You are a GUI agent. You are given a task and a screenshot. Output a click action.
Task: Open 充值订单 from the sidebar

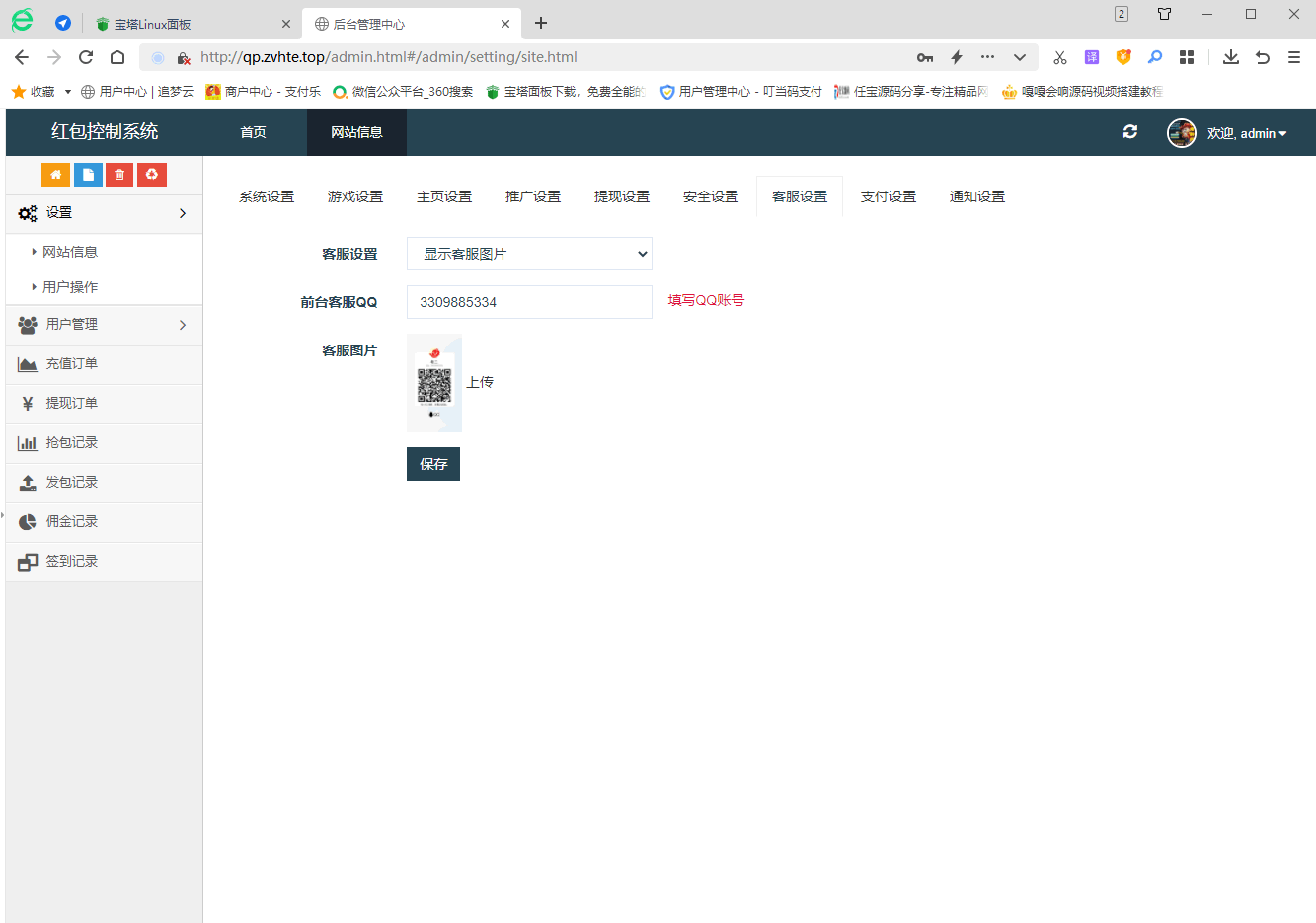pyautogui.click(x=71, y=364)
